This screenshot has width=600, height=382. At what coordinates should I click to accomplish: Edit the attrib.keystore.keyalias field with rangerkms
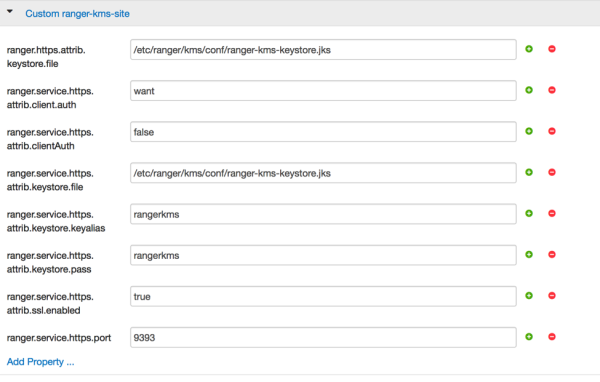pos(323,214)
